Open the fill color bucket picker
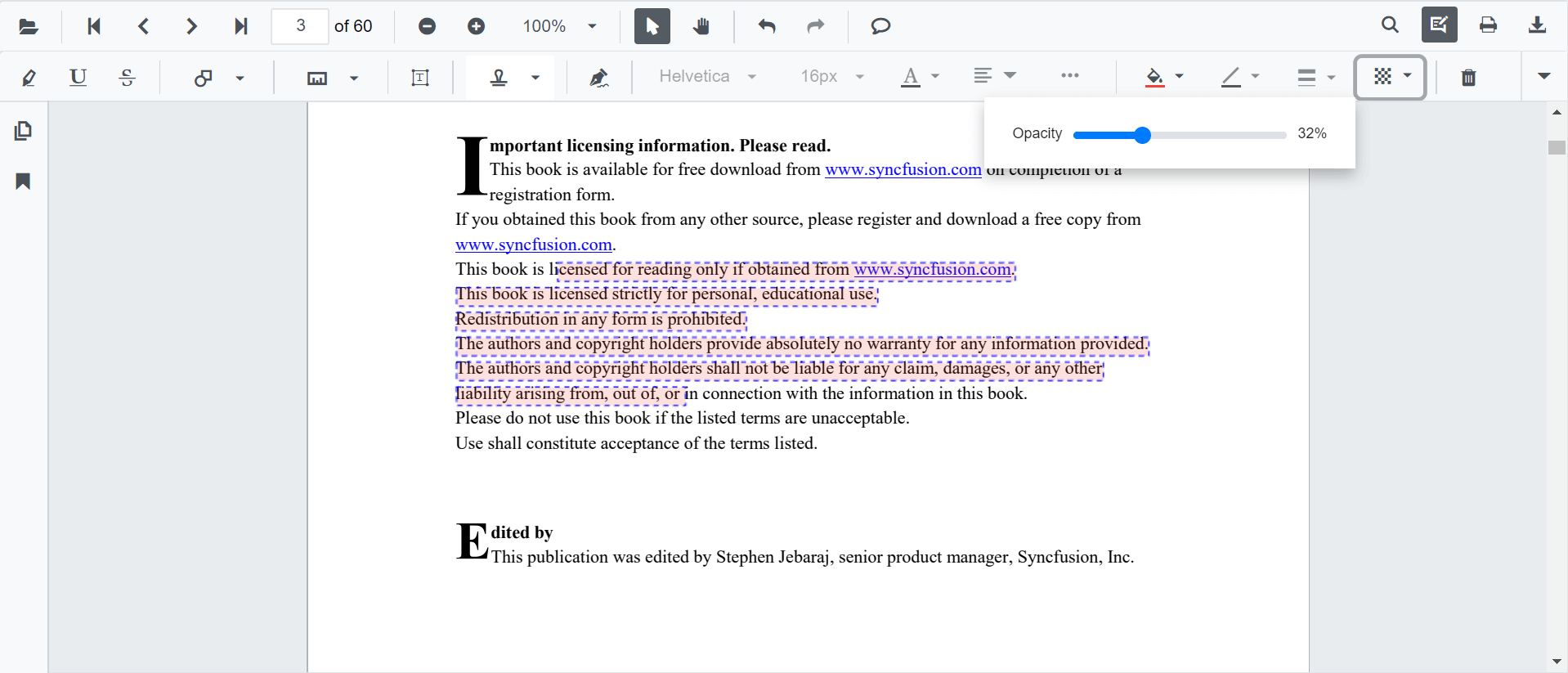Screen dimensions: 1568x673 (1164, 77)
